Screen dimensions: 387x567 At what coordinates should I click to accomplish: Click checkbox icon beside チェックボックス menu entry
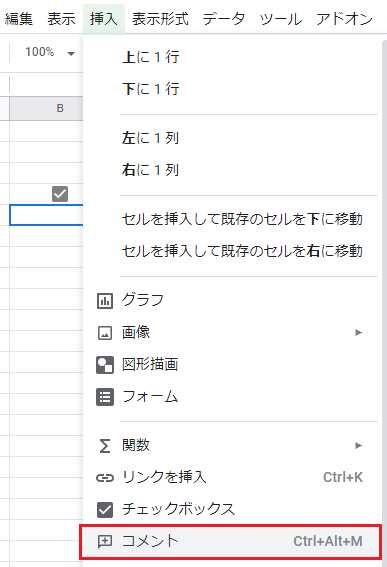coord(105,510)
